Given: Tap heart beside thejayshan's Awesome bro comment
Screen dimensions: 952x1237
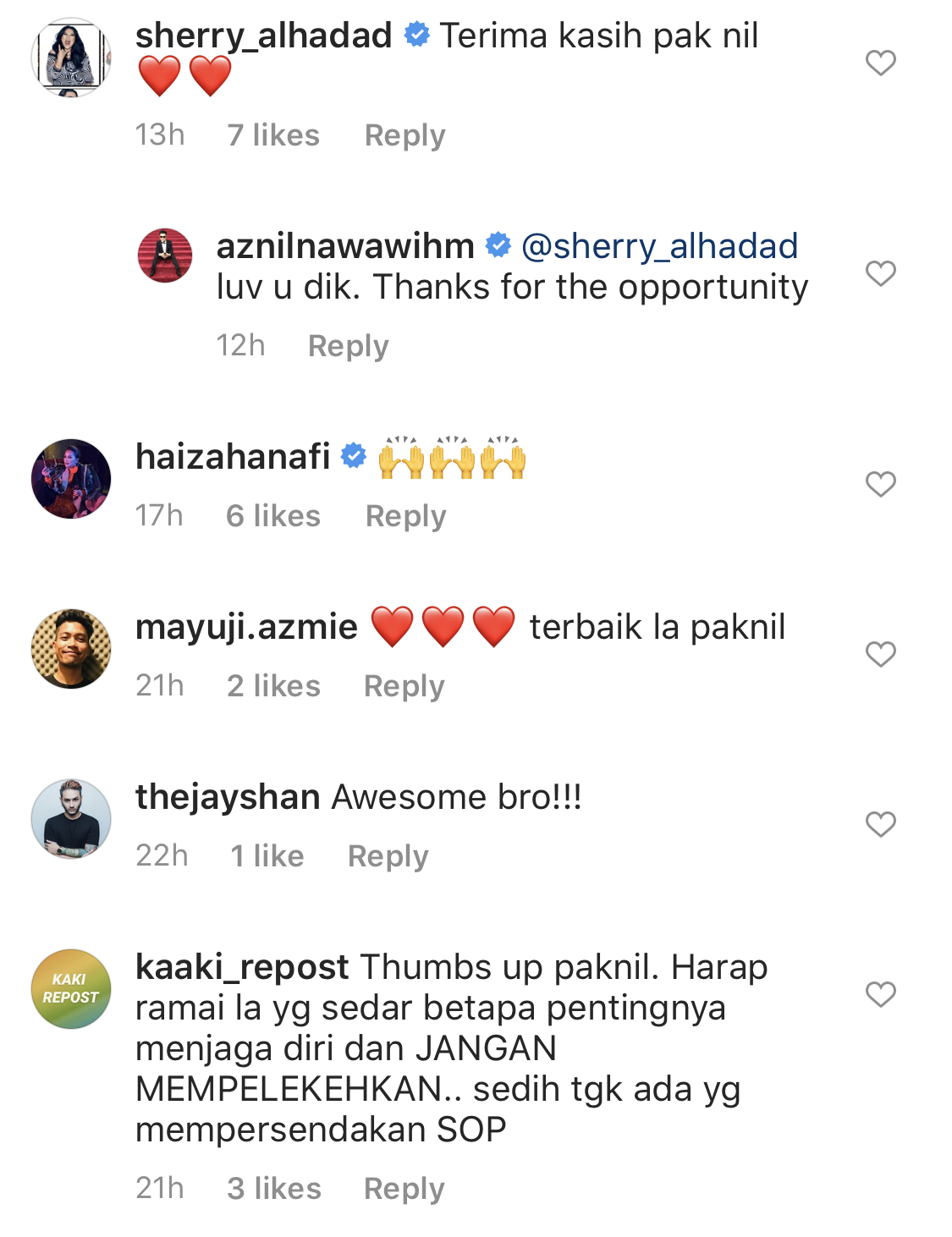Looking at the screenshot, I should coord(880,824).
